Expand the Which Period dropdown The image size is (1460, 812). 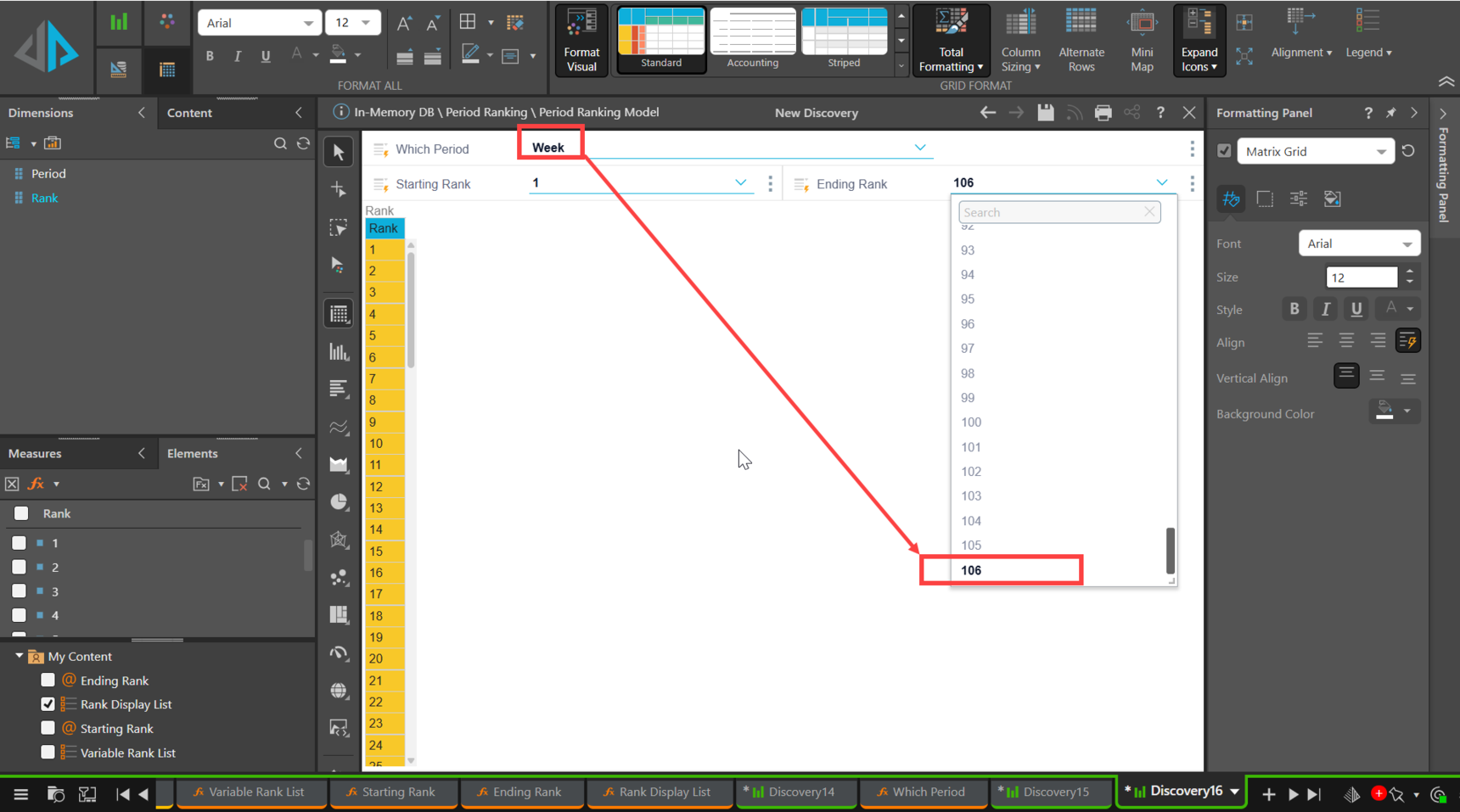pos(920,148)
